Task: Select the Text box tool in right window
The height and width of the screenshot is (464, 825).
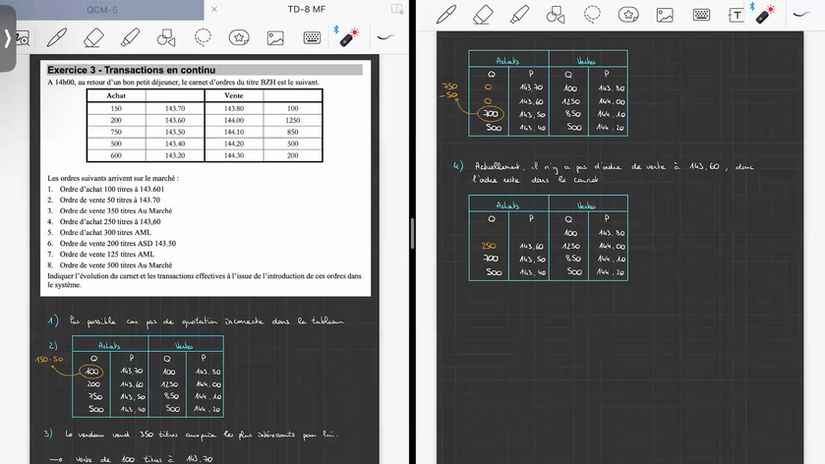Action: (736, 15)
